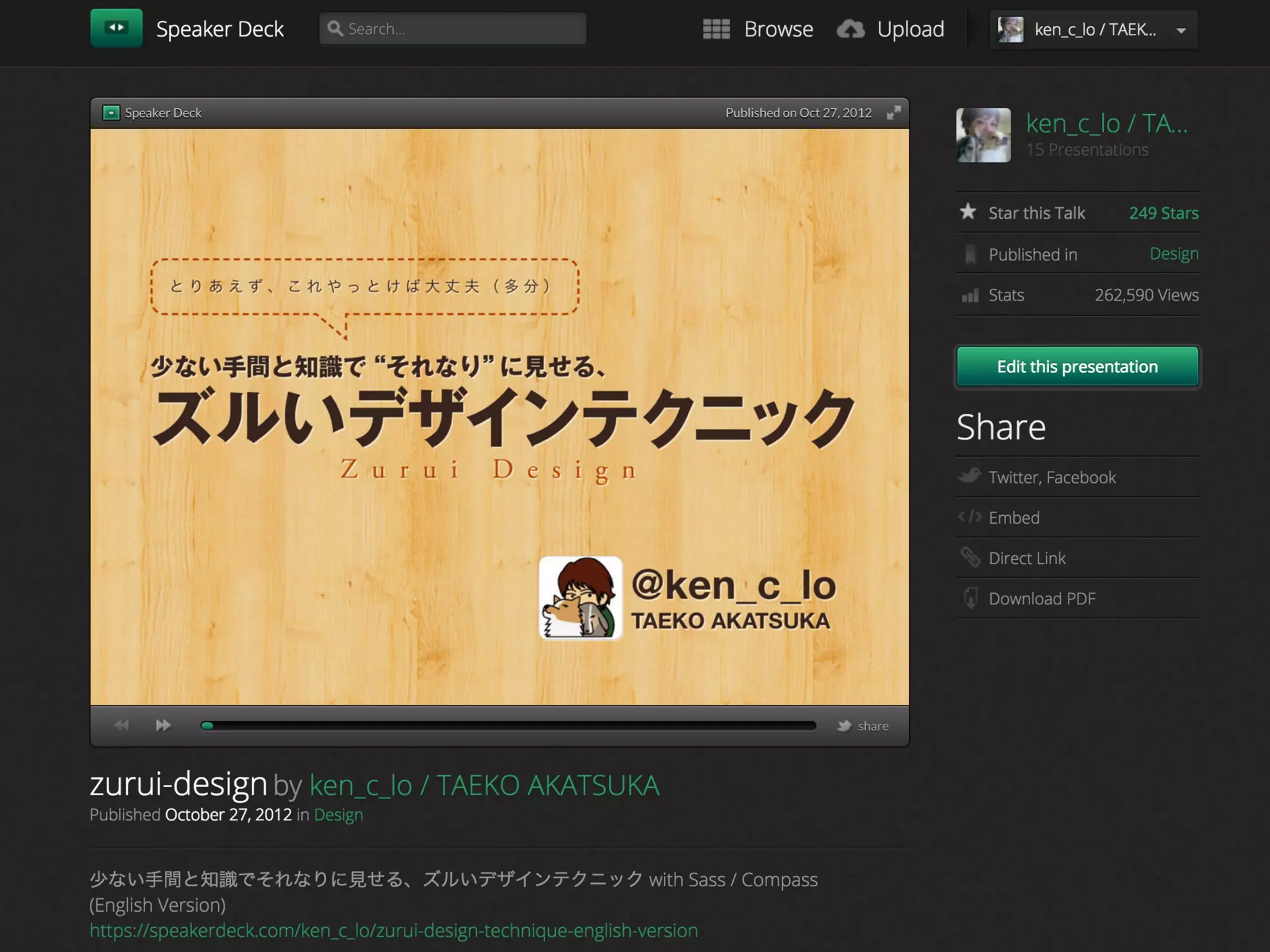Open Design category in sidebar
1270x952 pixels.
tap(1174, 253)
